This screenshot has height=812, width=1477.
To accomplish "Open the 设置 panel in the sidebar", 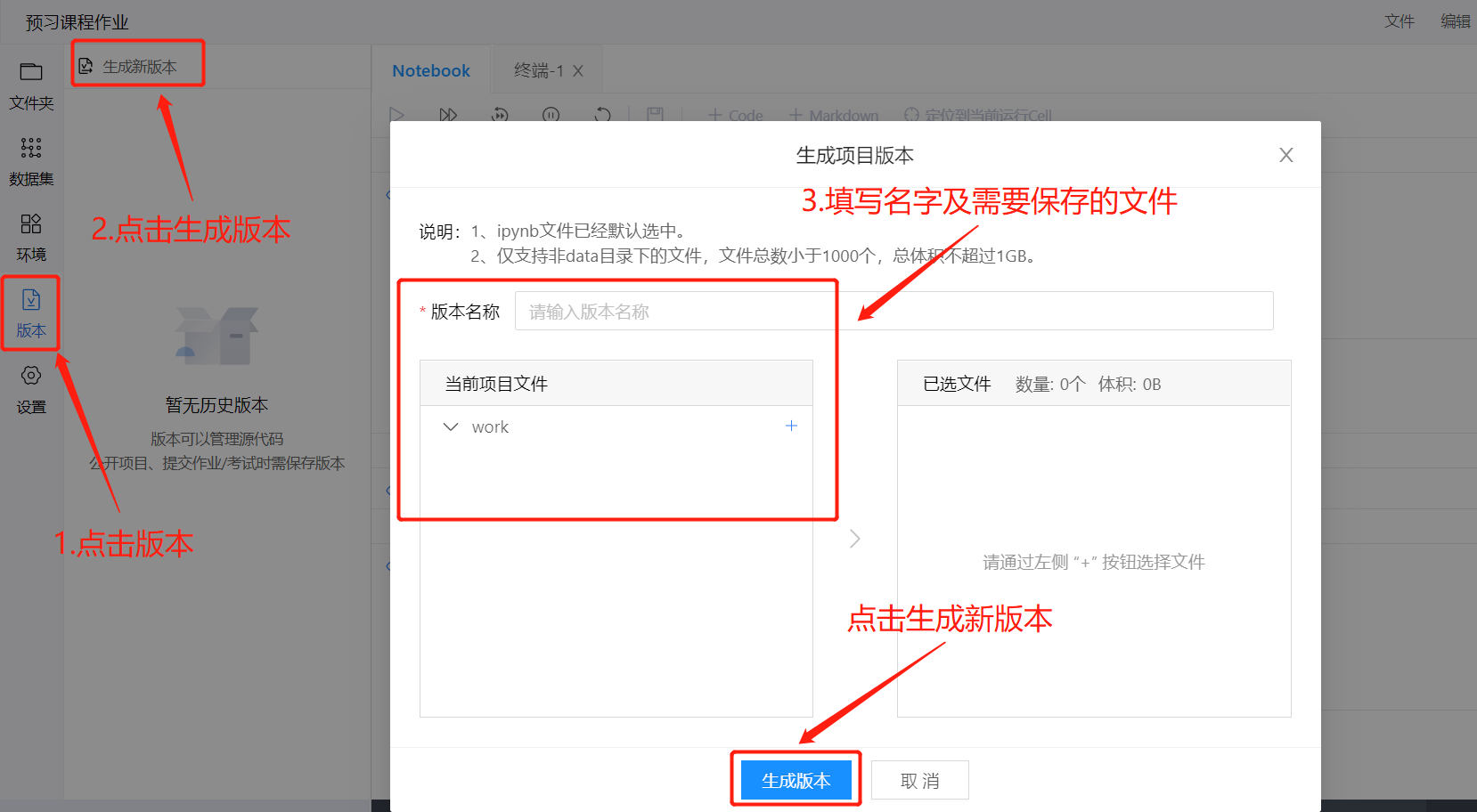I will pos(31,389).
